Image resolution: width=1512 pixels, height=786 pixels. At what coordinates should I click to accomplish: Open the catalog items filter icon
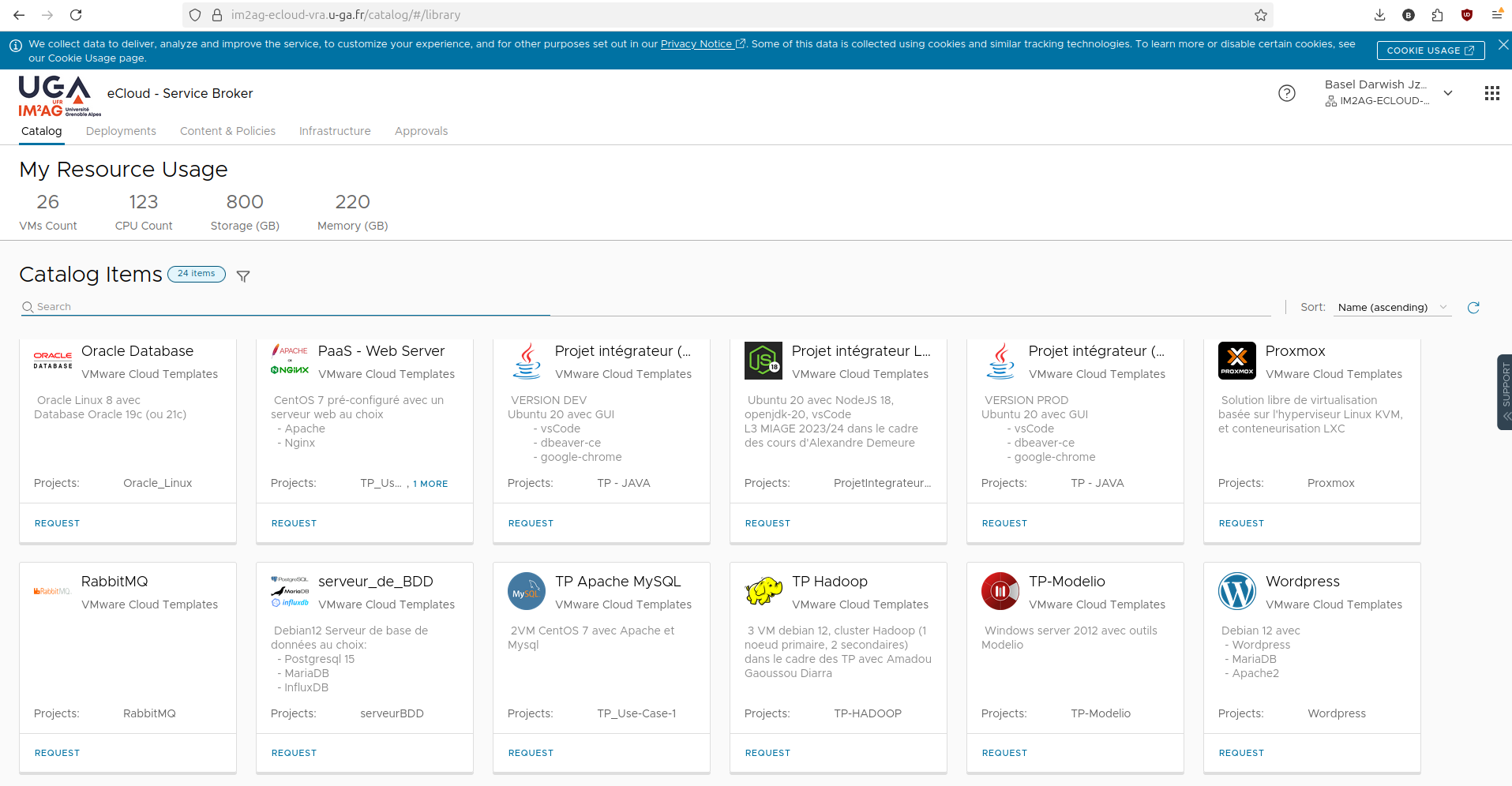(x=242, y=275)
